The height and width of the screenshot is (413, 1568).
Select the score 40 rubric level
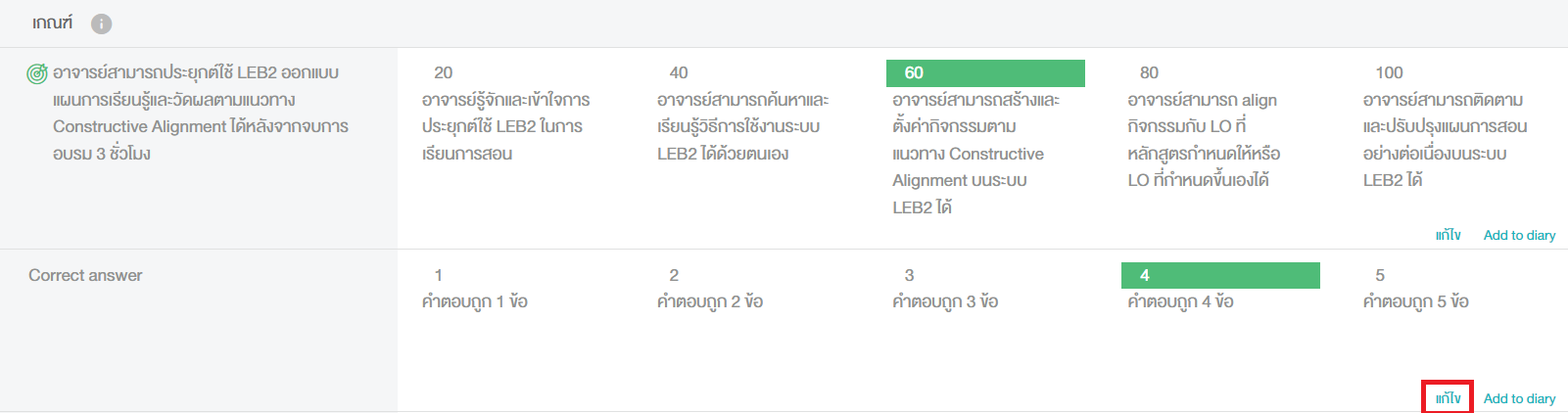pyautogui.click(x=750, y=113)
